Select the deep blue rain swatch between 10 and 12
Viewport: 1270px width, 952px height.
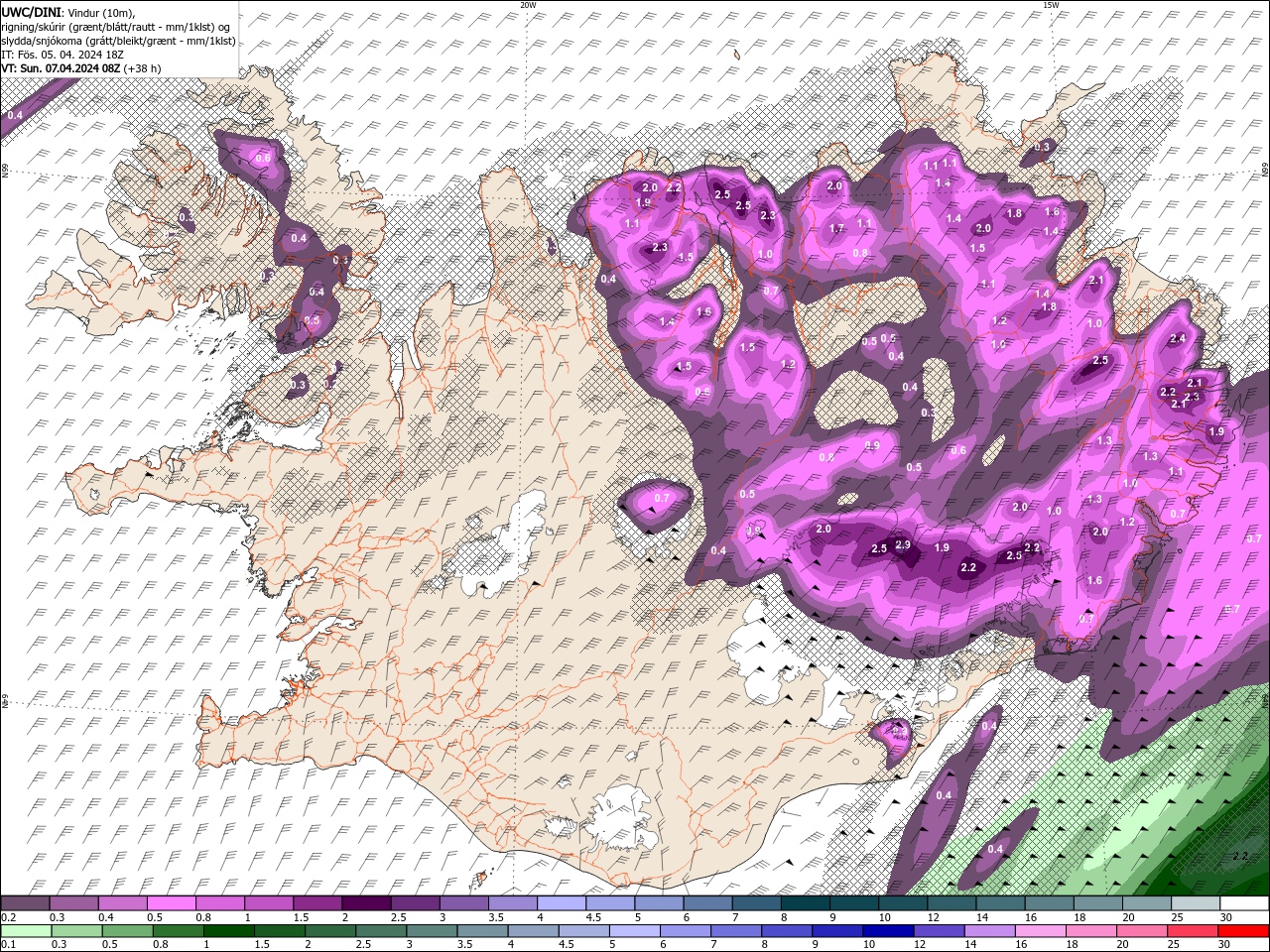pyautogui.click(x=889, y=931)
